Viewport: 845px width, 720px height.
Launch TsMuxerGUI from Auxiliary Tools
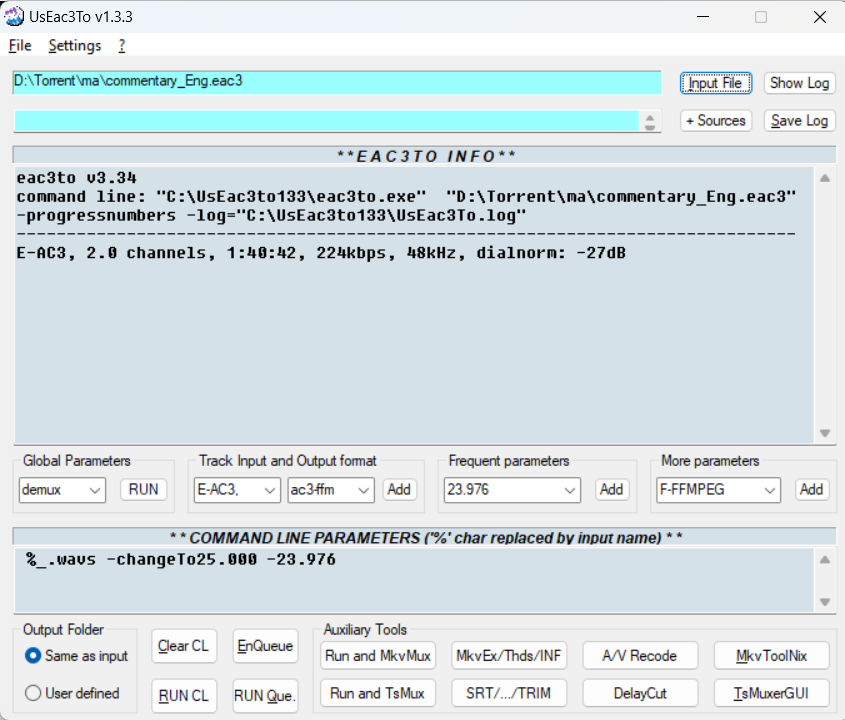coord(771,693)
